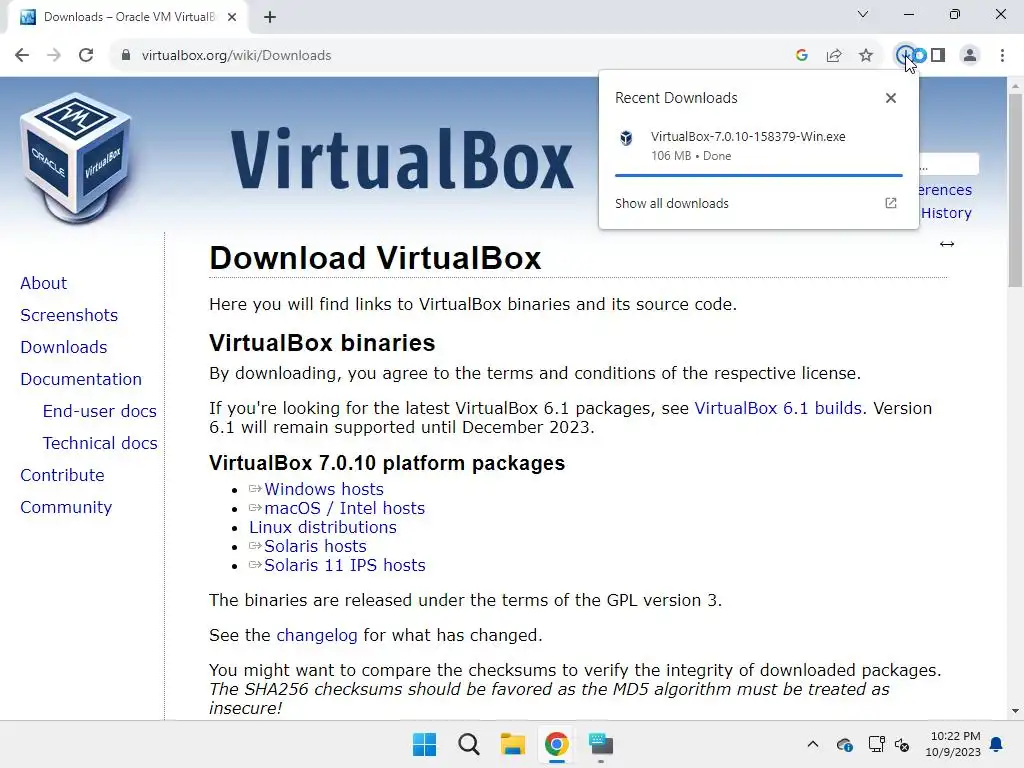This screenshot has width=1024, height=768.
Task: Open Community in the sidebar
Action: [x=66, y=507]
